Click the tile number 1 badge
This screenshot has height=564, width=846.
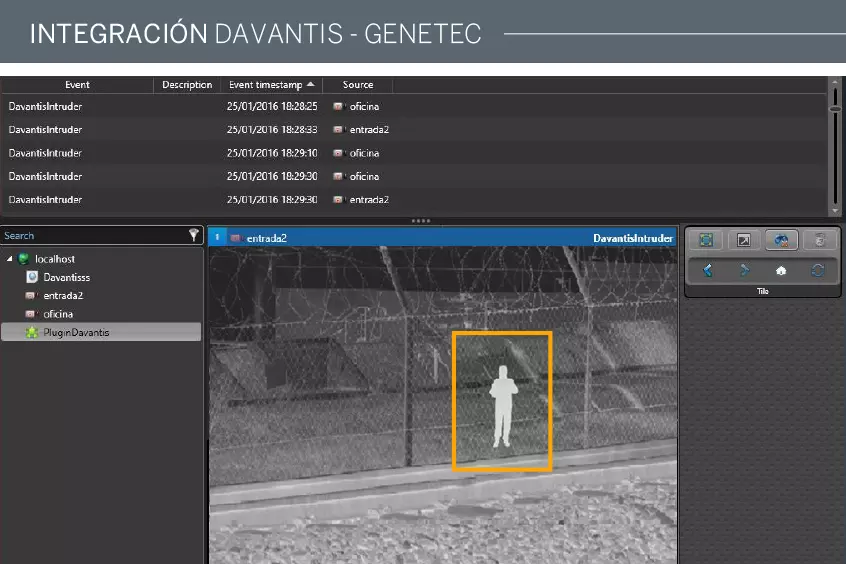pos(217,237)
